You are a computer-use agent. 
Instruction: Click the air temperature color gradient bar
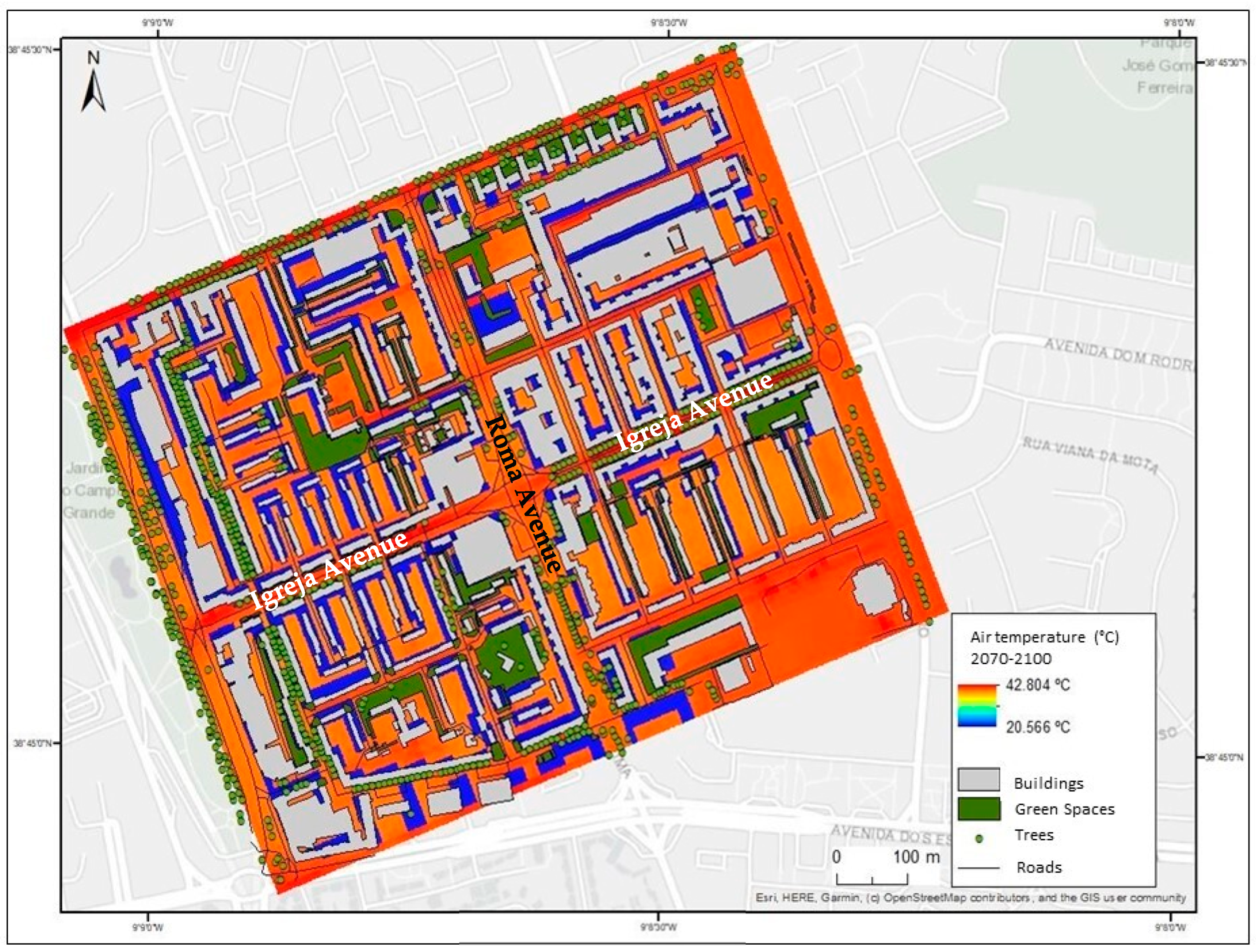point(977,705)
